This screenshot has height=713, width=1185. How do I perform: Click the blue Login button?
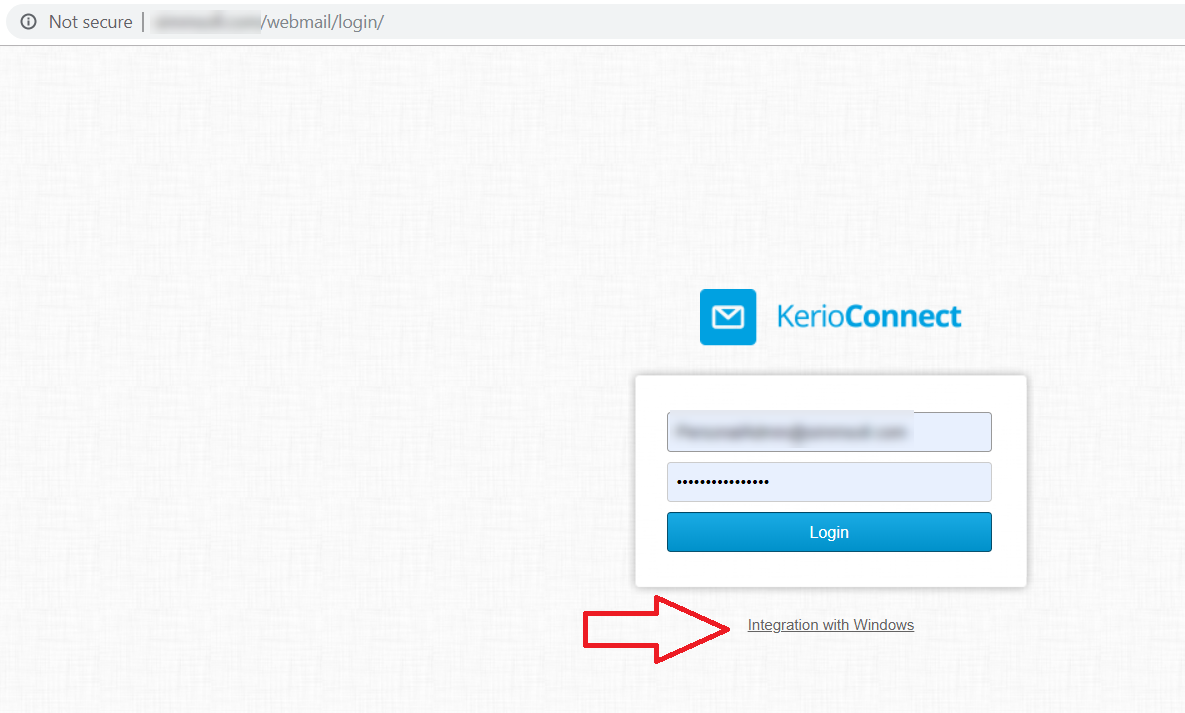(829, 532)
